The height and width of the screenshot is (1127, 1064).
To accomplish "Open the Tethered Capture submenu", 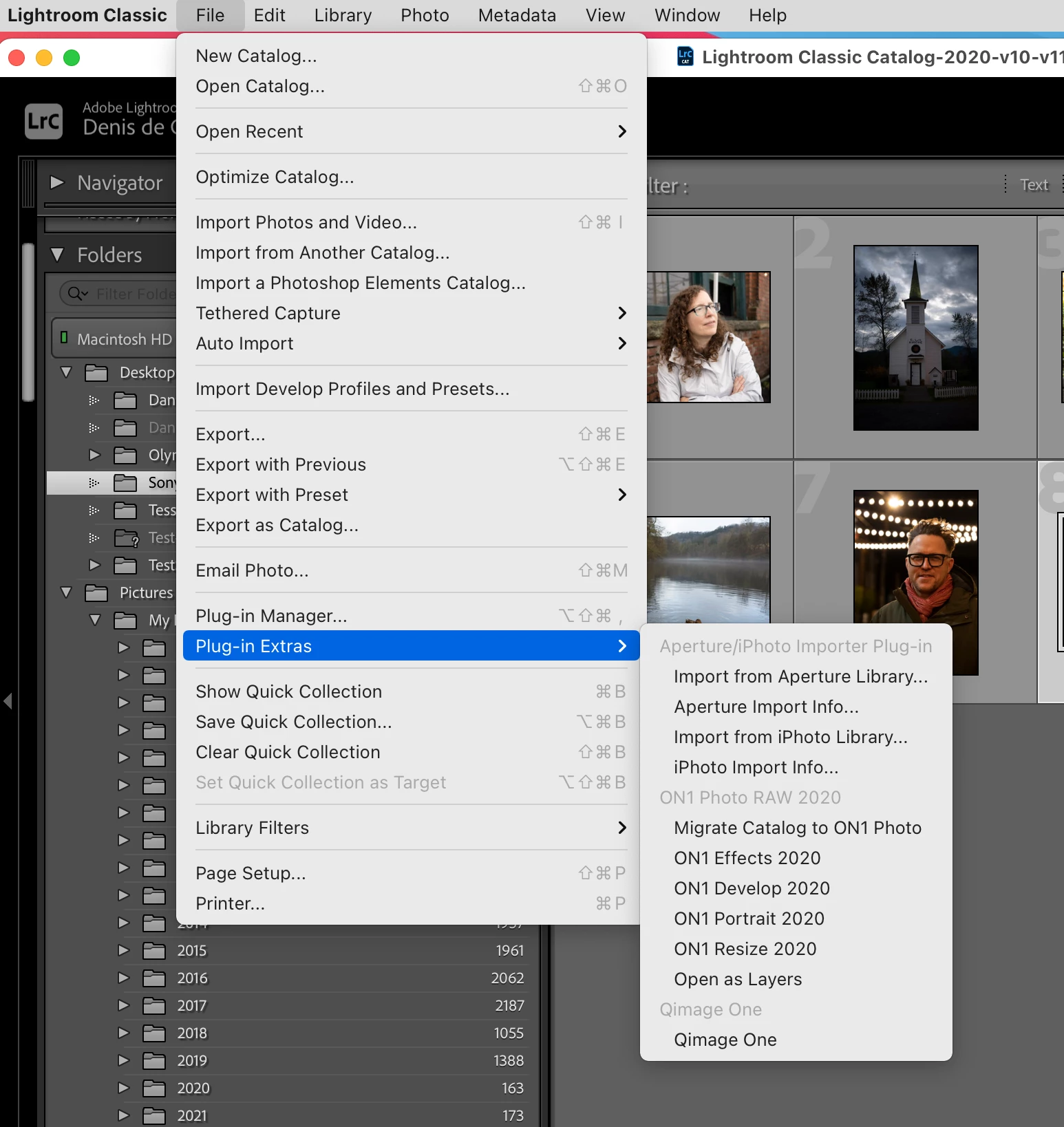I will click(412, 313).
